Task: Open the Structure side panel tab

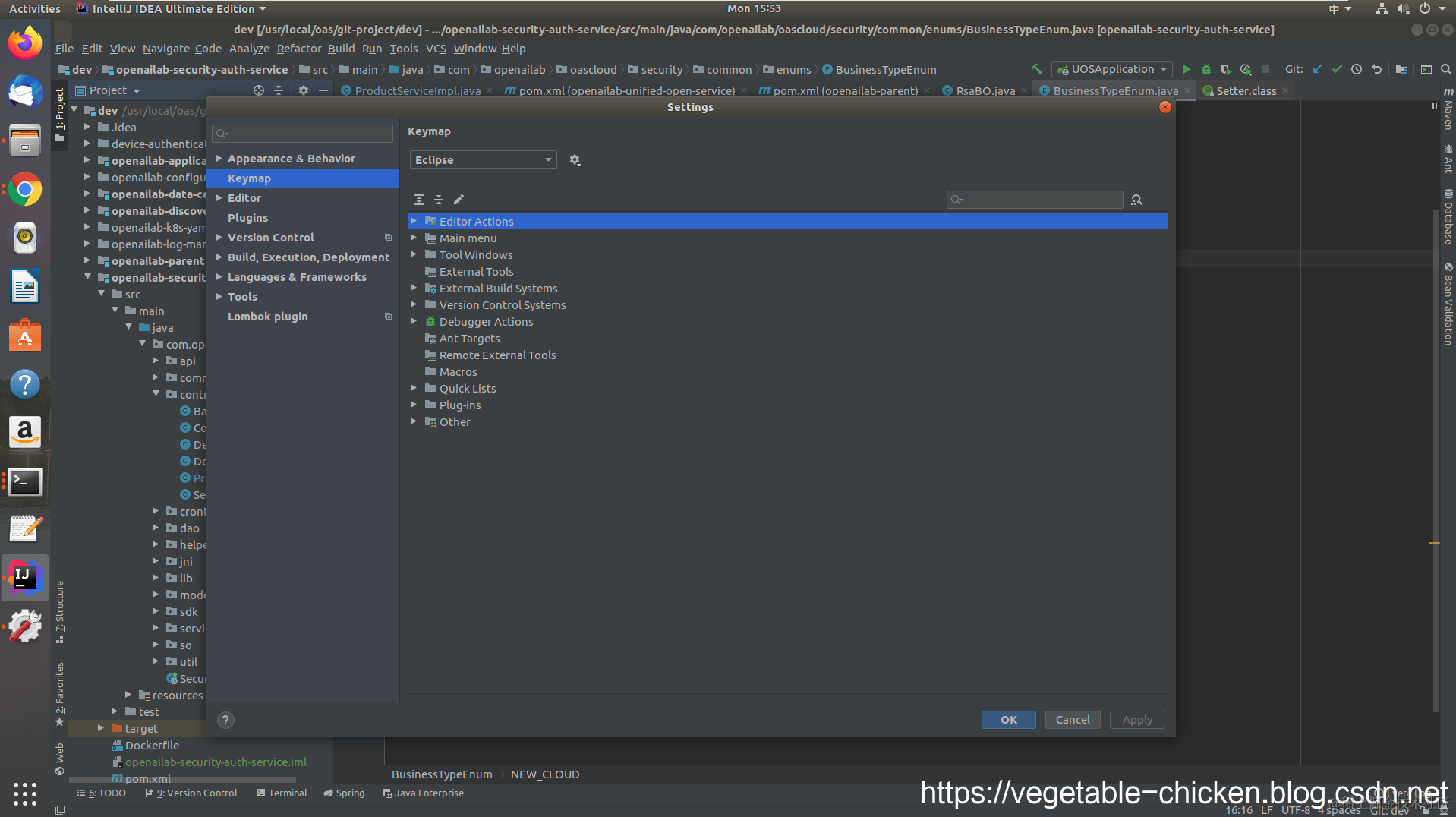Action: pos(60,612)
